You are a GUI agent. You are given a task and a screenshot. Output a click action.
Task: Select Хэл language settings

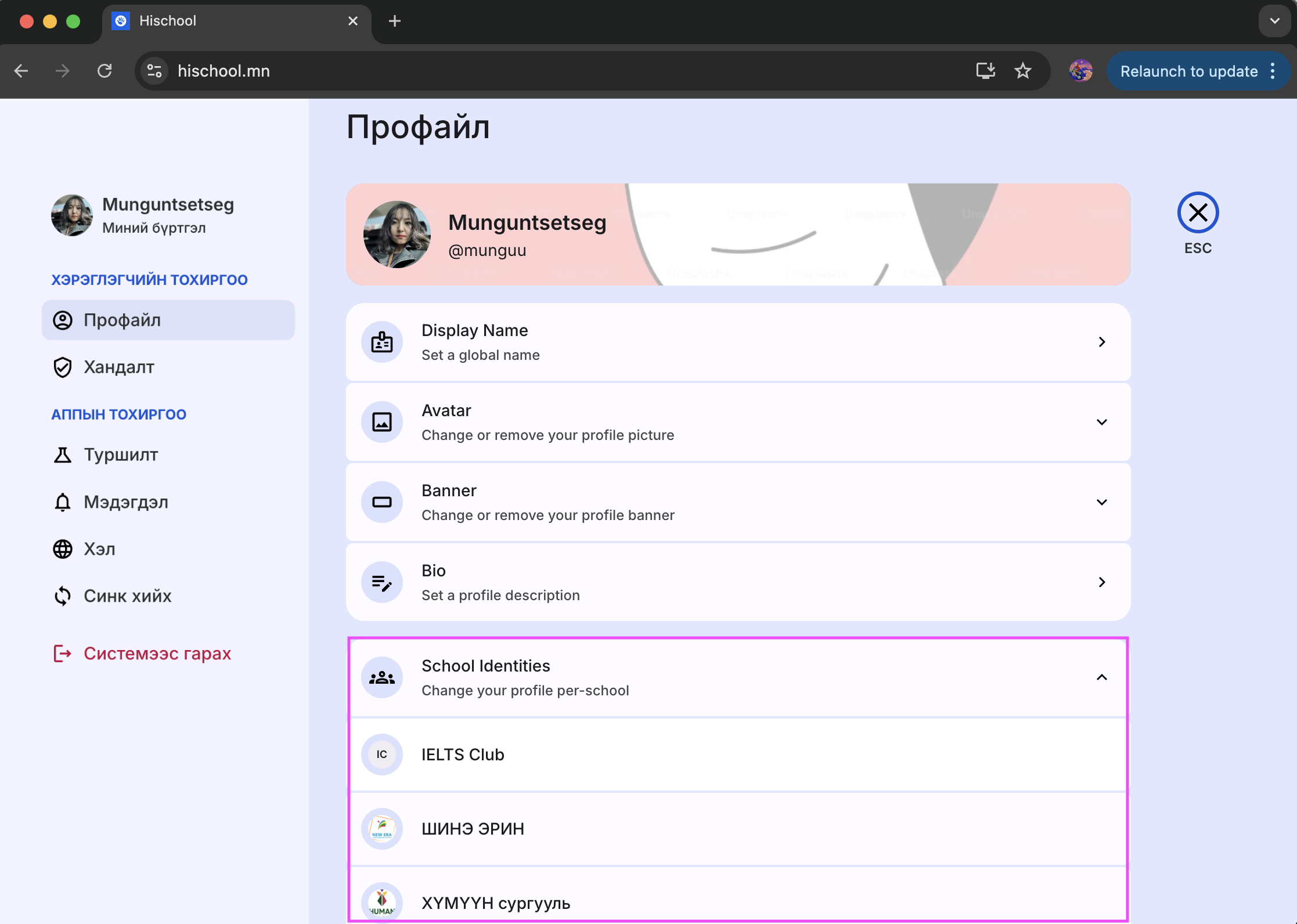click(99, 548)
